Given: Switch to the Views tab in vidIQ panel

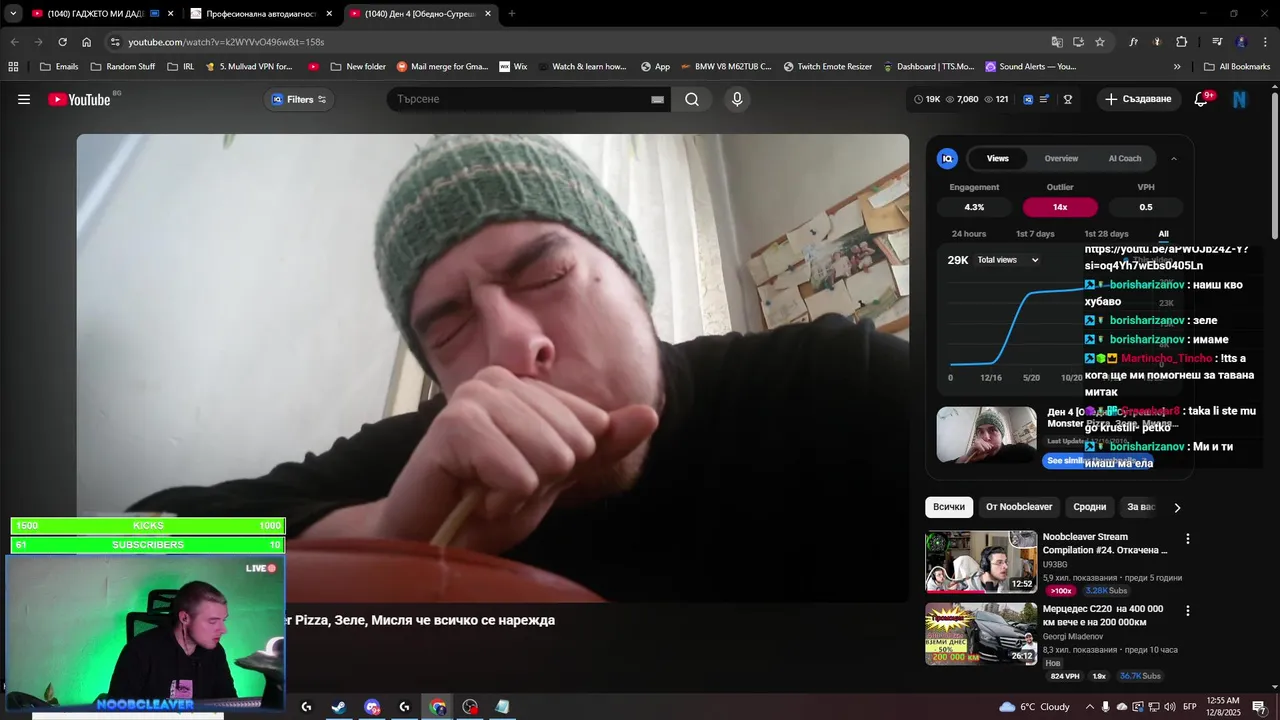Looking at the screenshot, I should pyautogui.click(x=998, y=158).
